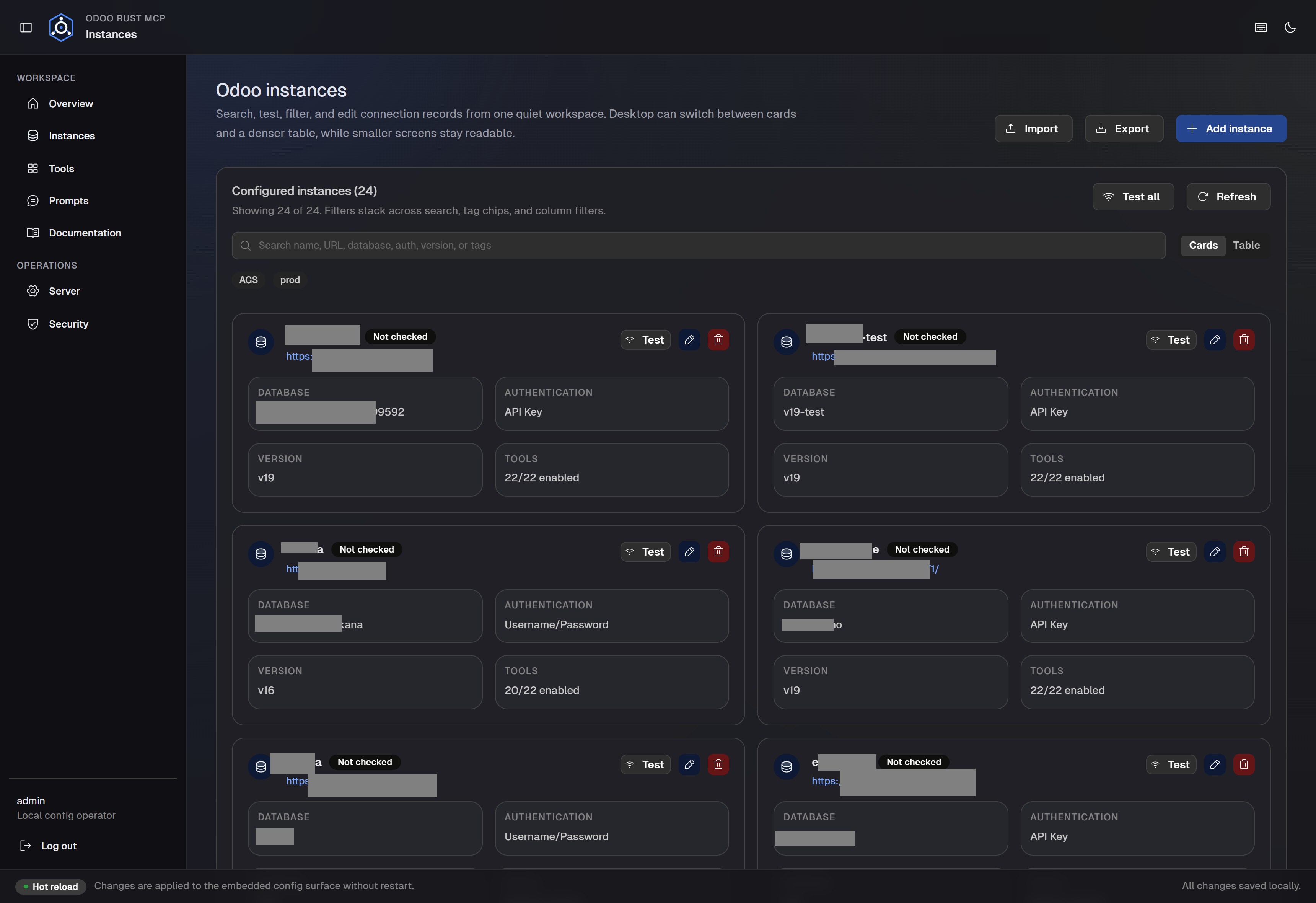Viewport: 1316px width, 903px height.
Task: Click the Add instance button
Action: tap(1230, 129)
